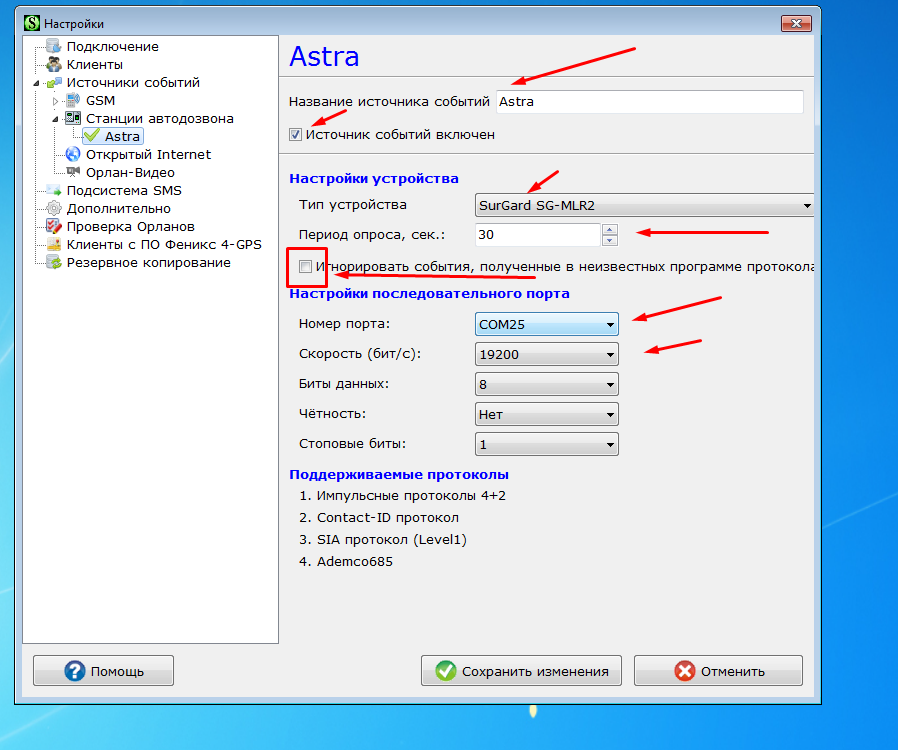The image size is (898, 750).
Task: Close the Настройки window
Action: [796, 23]
